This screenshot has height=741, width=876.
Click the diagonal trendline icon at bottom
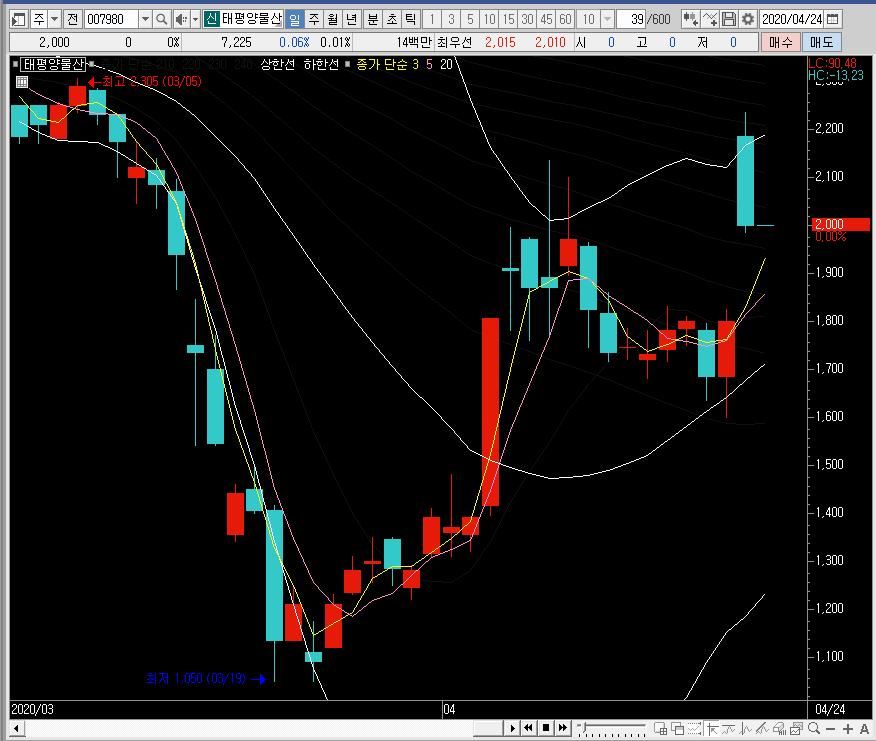pos(763,728)
